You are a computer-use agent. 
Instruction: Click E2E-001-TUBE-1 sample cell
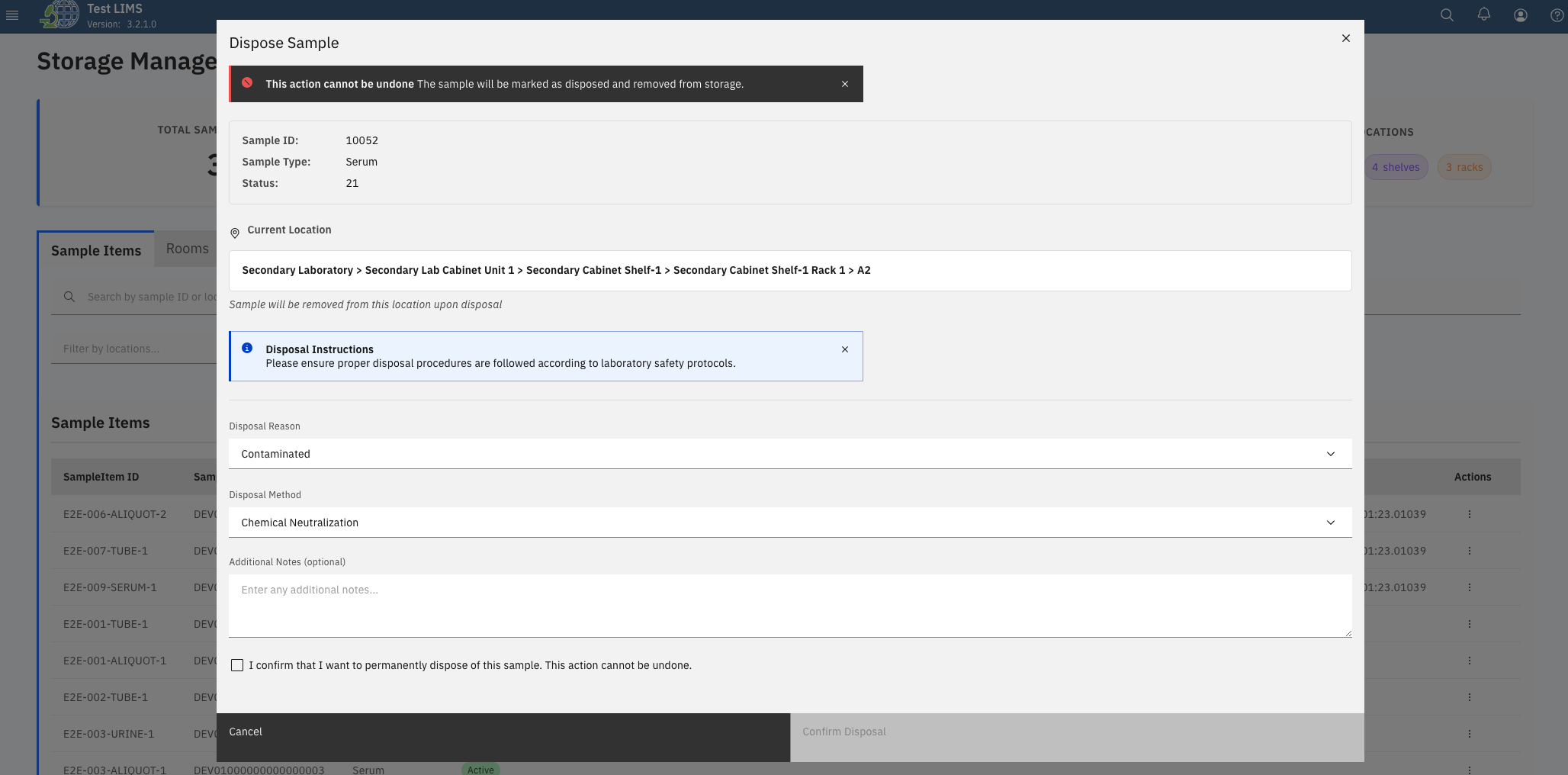[105, 624]
